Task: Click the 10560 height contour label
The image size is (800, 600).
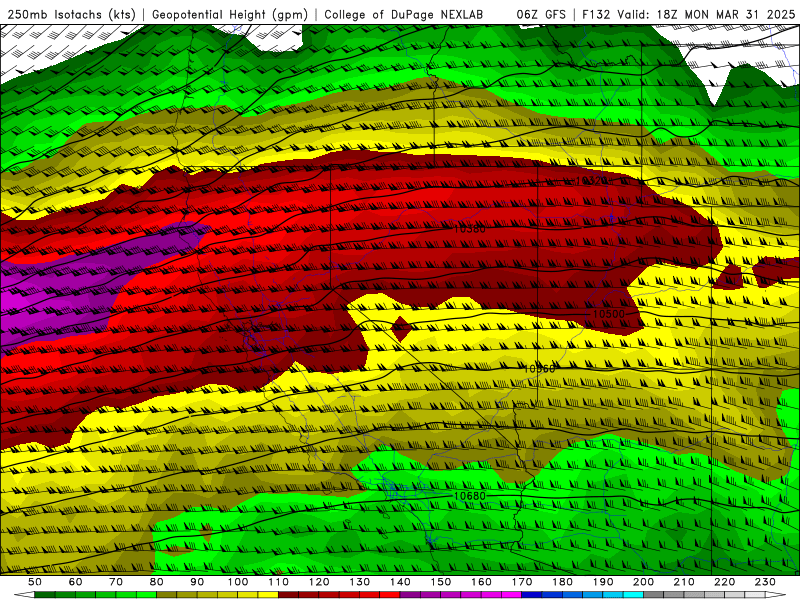Action: coord(539,368)
